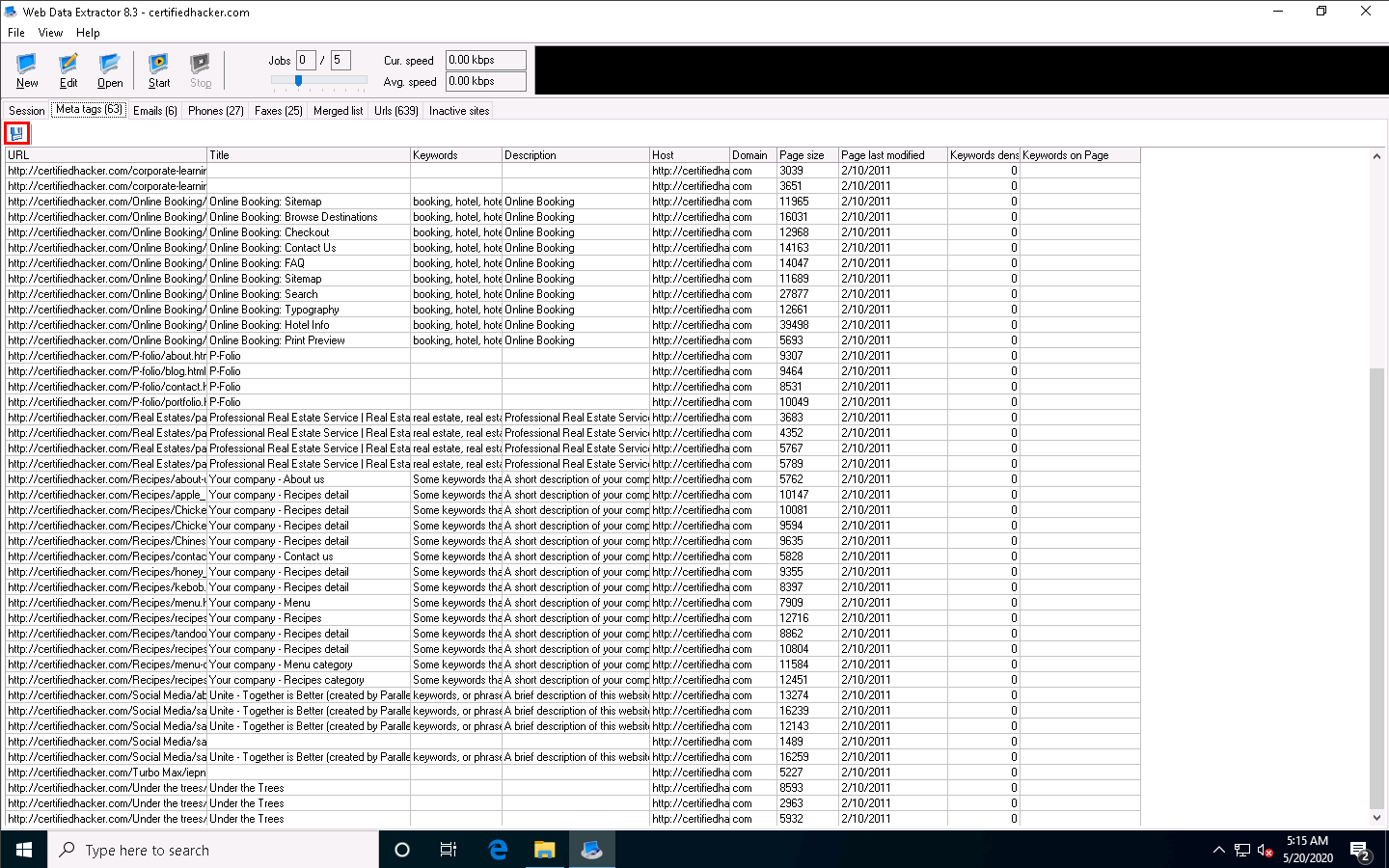Click the Open session toolbar icon
Screen dimensions: 1389x868
[110, 71]
